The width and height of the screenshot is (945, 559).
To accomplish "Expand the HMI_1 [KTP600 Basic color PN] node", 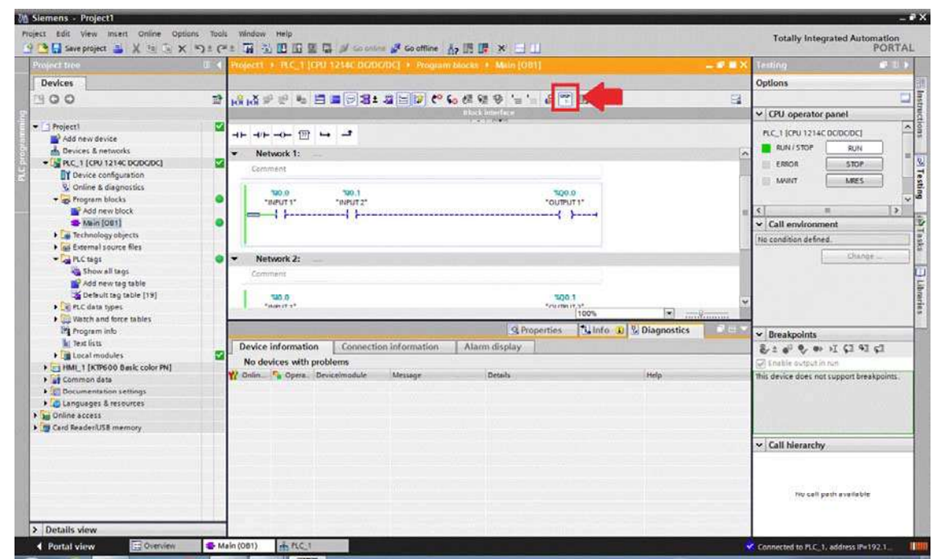I will (45, 367).
